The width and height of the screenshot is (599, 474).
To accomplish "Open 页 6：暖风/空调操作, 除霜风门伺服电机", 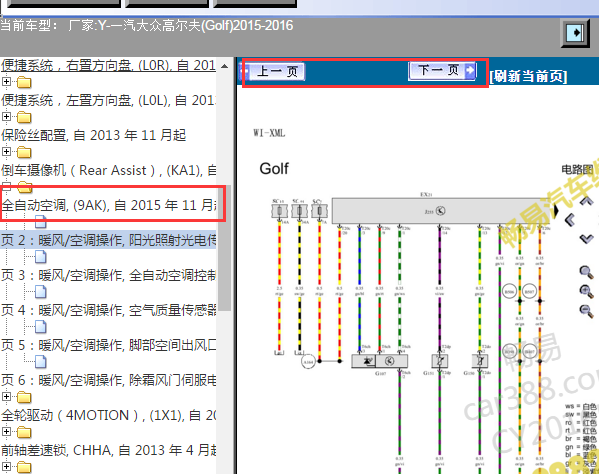I will tap(108, 380).
